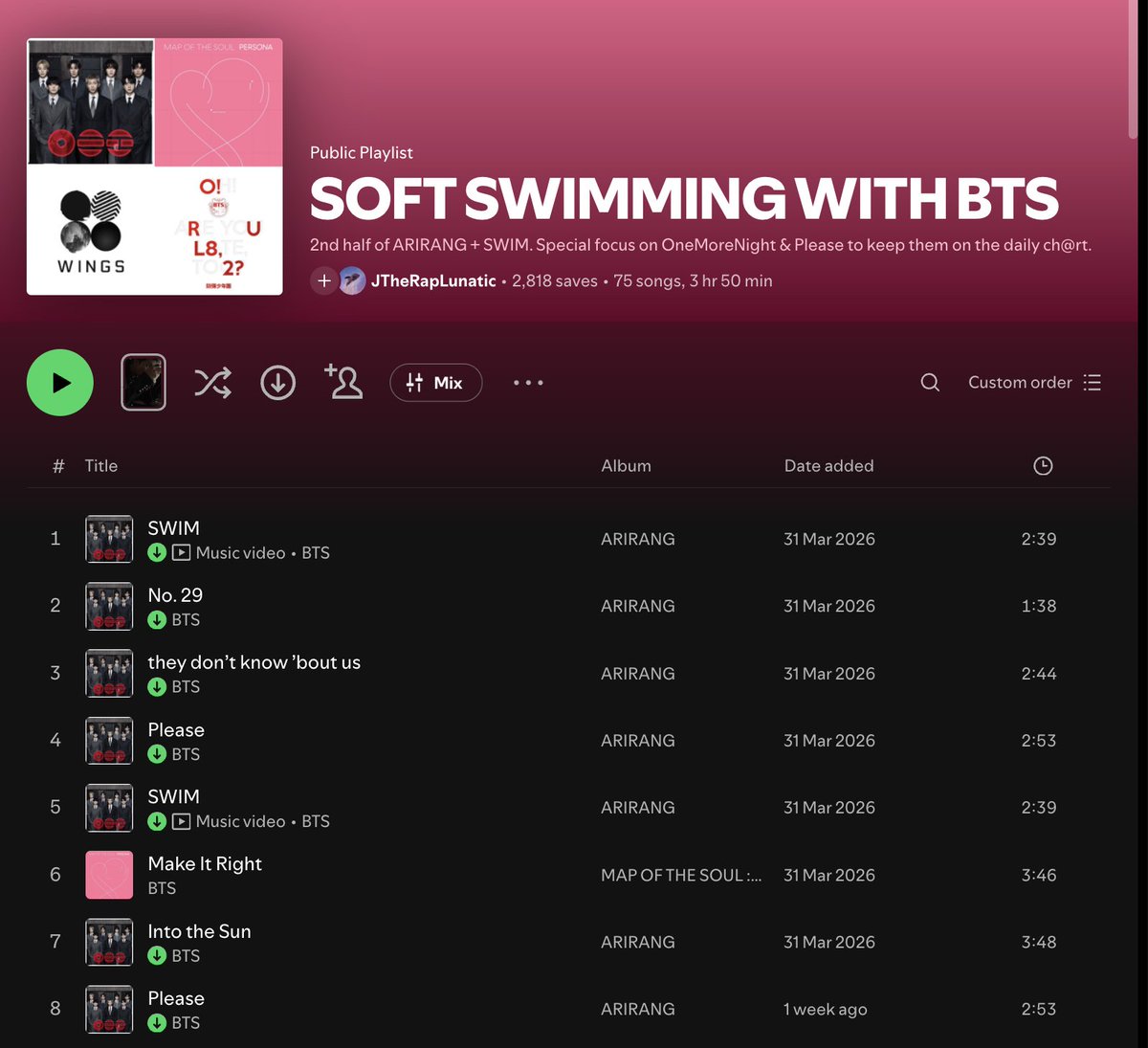Click the downloaded indicator icon on Into the Sun
The width and height of the screenshot is (1148, 1048).
coord(157,956)
